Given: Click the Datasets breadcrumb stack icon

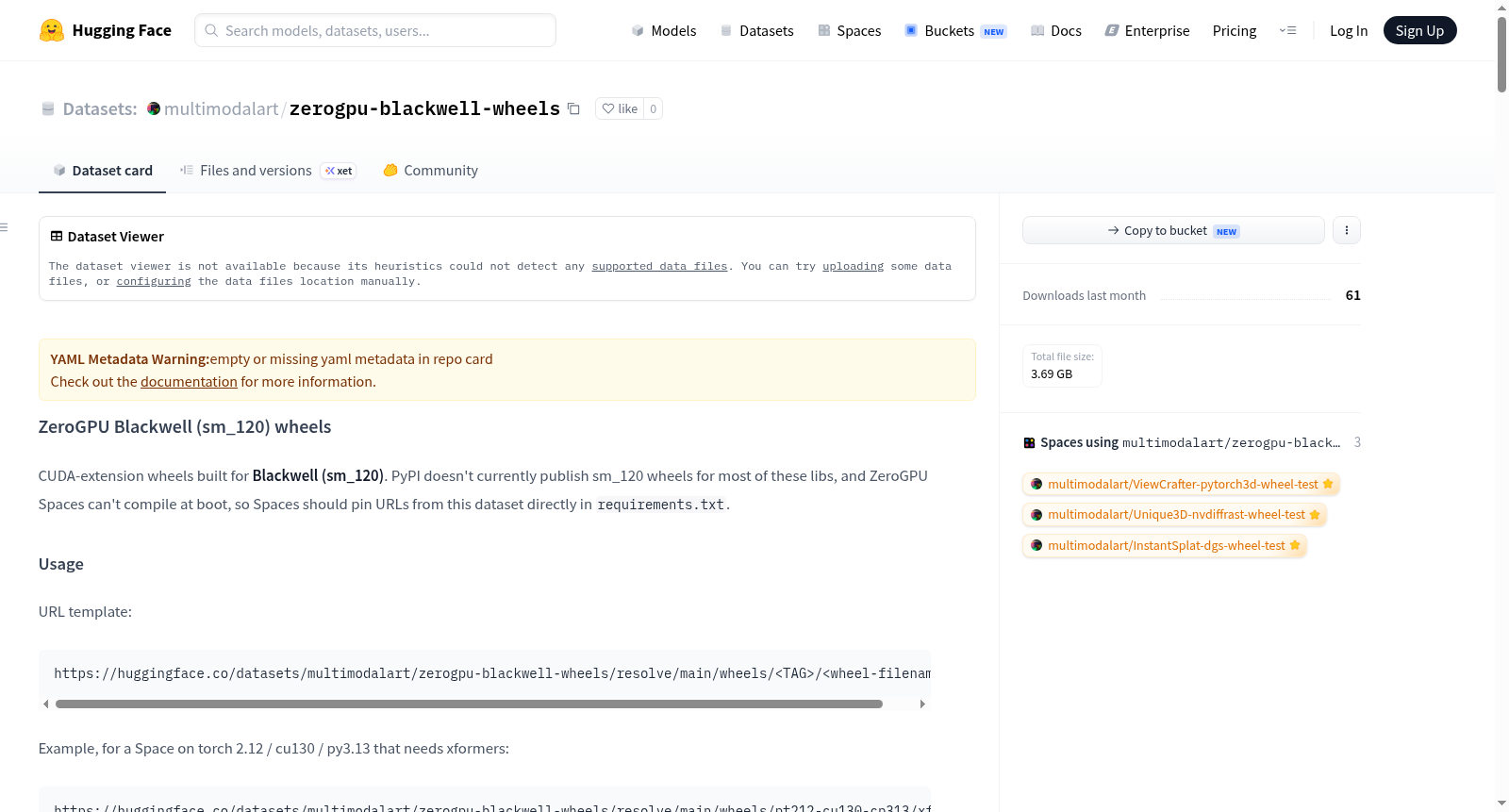Looking at the screenshot, I should point(48,109).
